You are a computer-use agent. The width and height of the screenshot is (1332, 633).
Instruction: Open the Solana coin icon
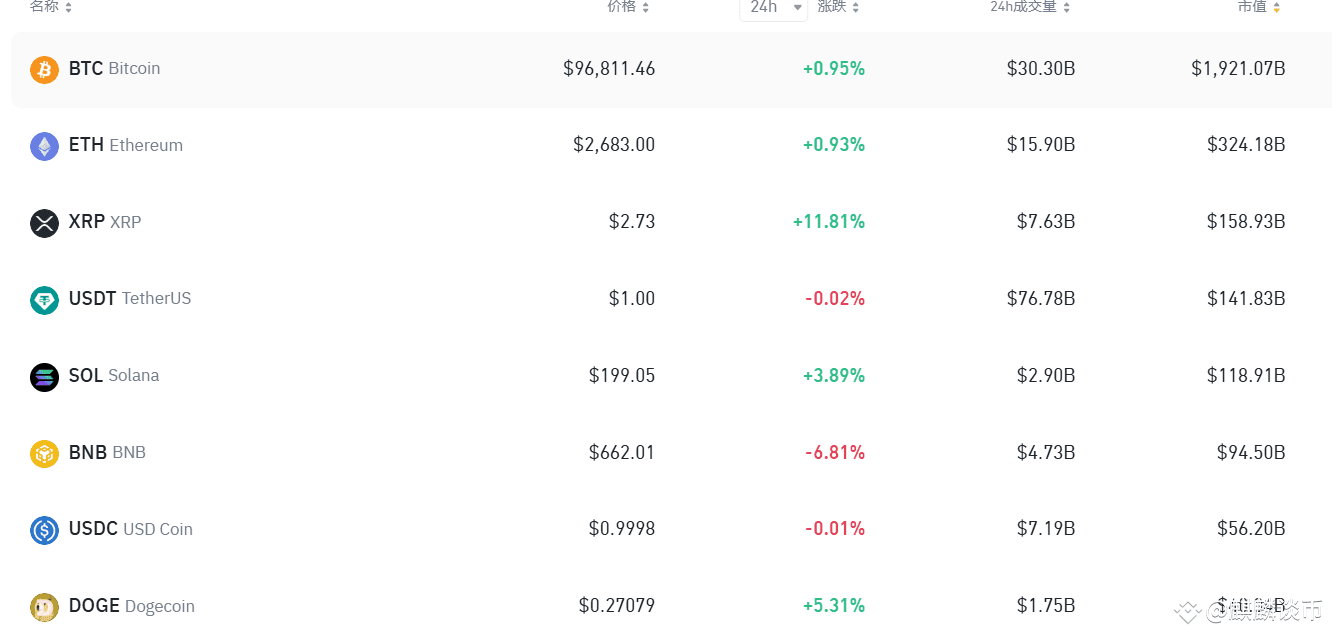click(44, 377)
